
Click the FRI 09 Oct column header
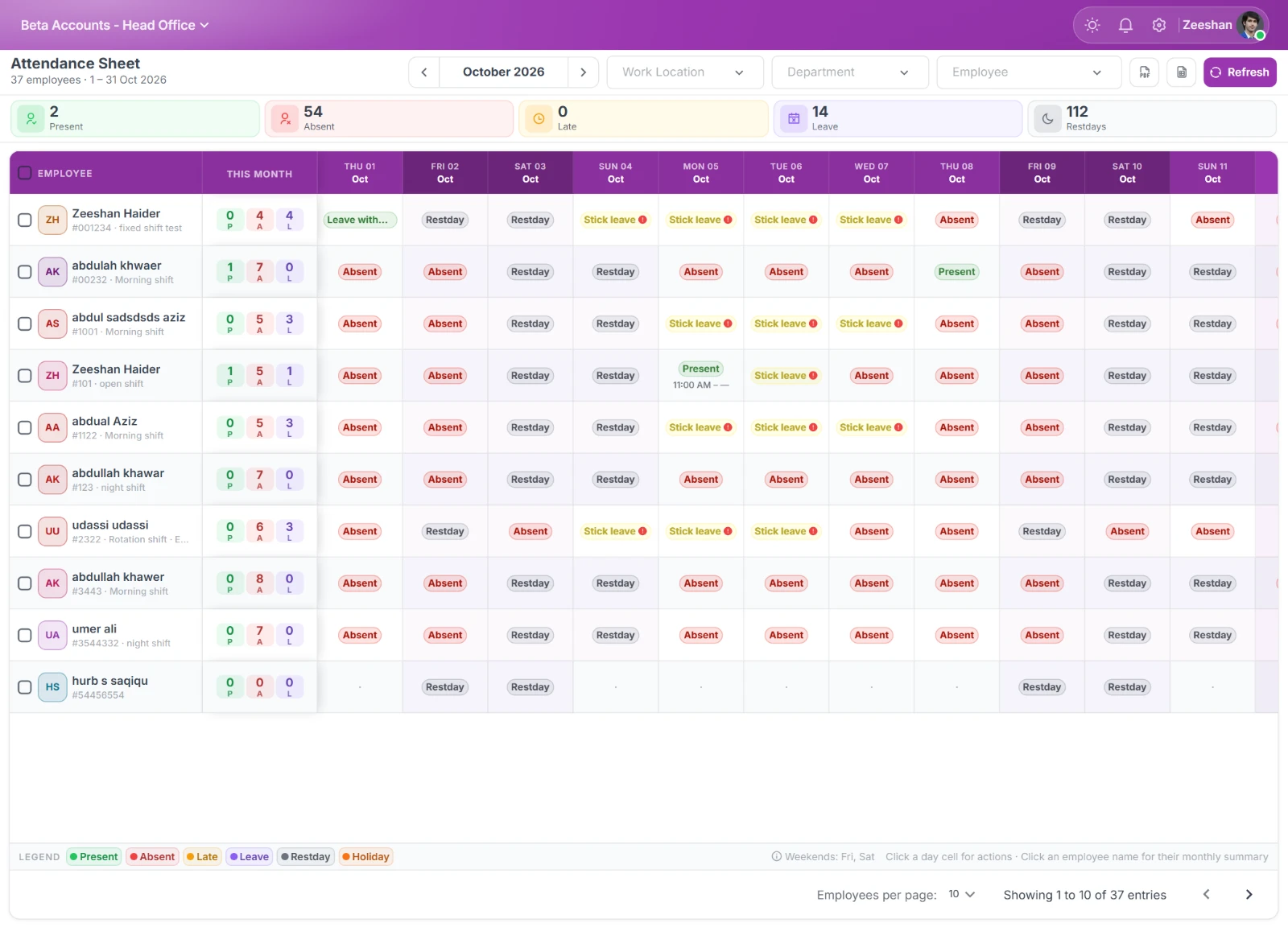point(1042,173)
